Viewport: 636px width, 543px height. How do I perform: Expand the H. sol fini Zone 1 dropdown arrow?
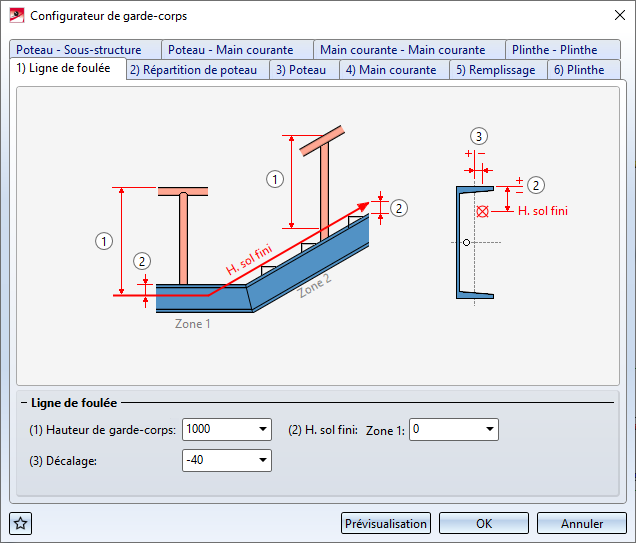(x=490, y=429)
